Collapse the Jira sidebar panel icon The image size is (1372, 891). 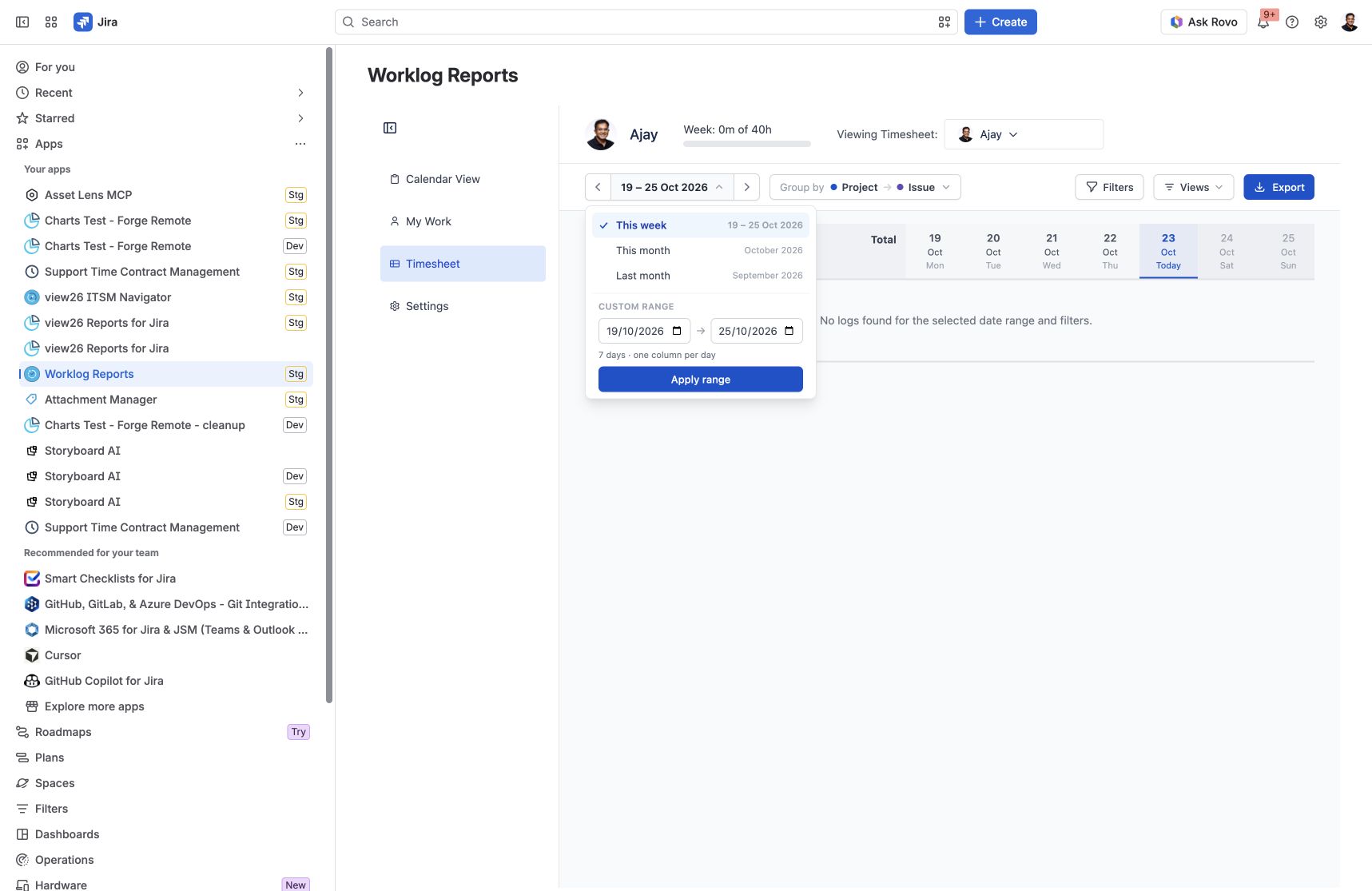pos(22,22)
